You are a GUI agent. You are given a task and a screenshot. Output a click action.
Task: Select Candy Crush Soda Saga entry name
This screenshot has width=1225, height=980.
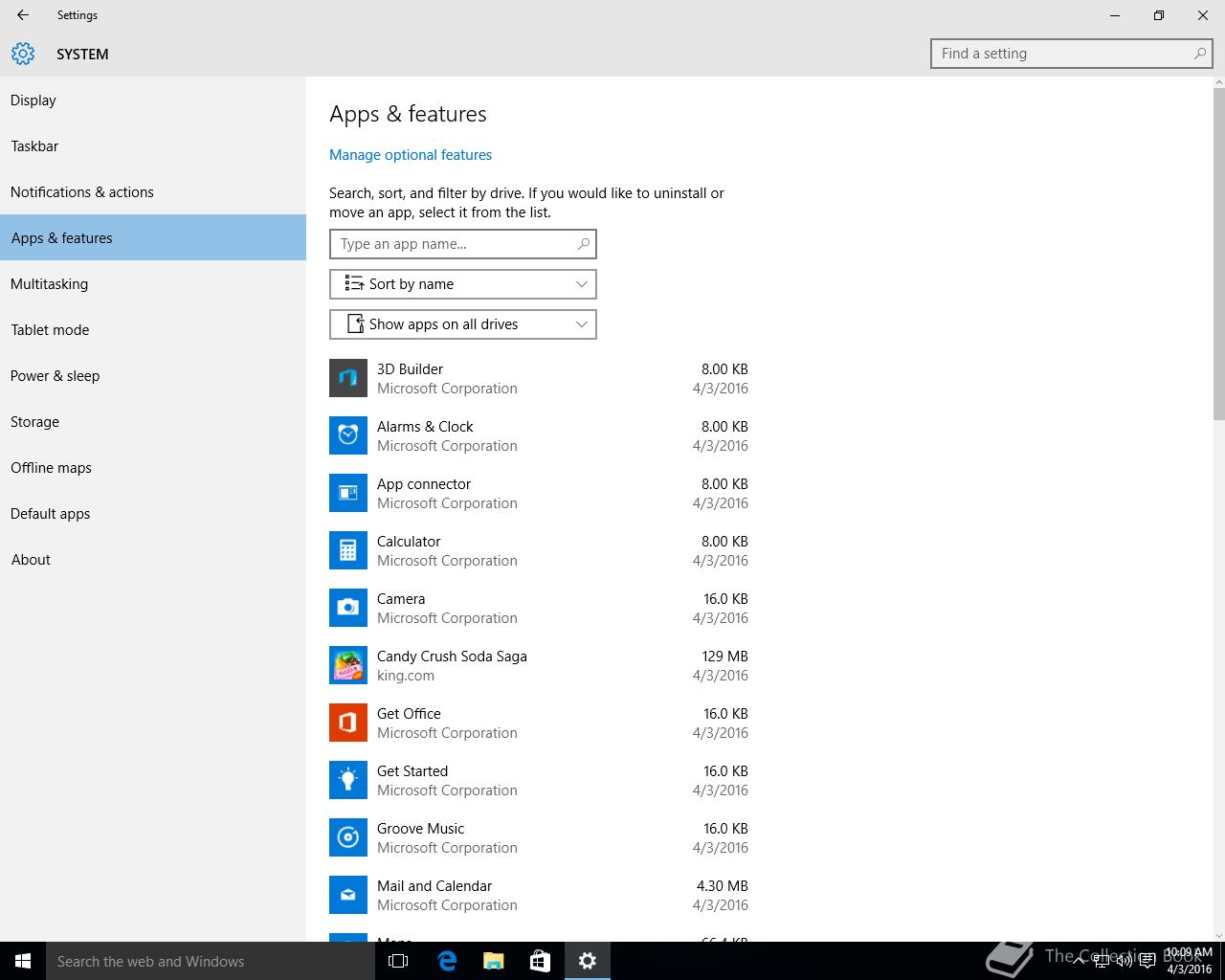(x=452, y=657)
